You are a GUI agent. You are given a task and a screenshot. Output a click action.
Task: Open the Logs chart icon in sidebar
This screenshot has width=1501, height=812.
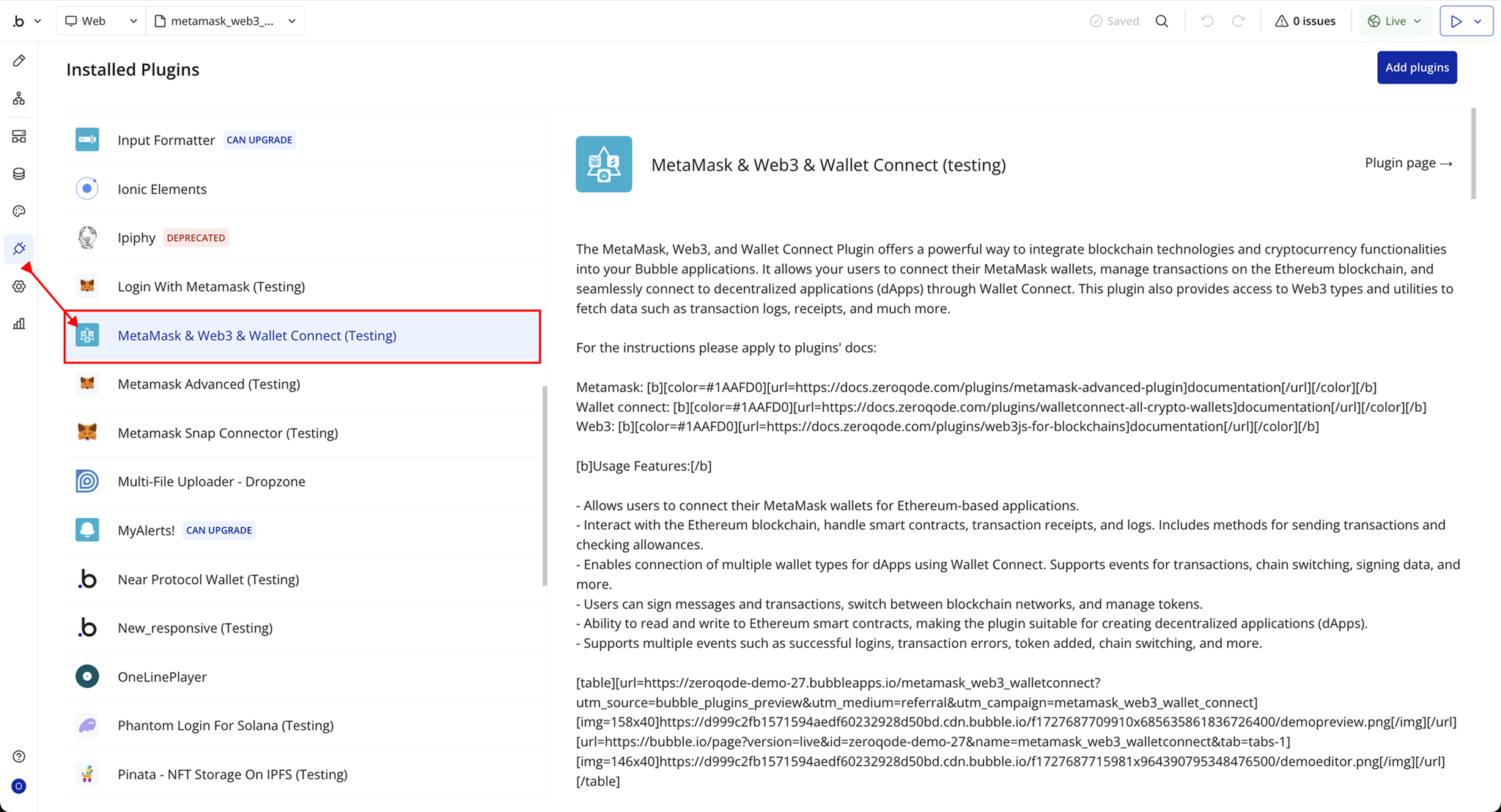click(19, 324)
